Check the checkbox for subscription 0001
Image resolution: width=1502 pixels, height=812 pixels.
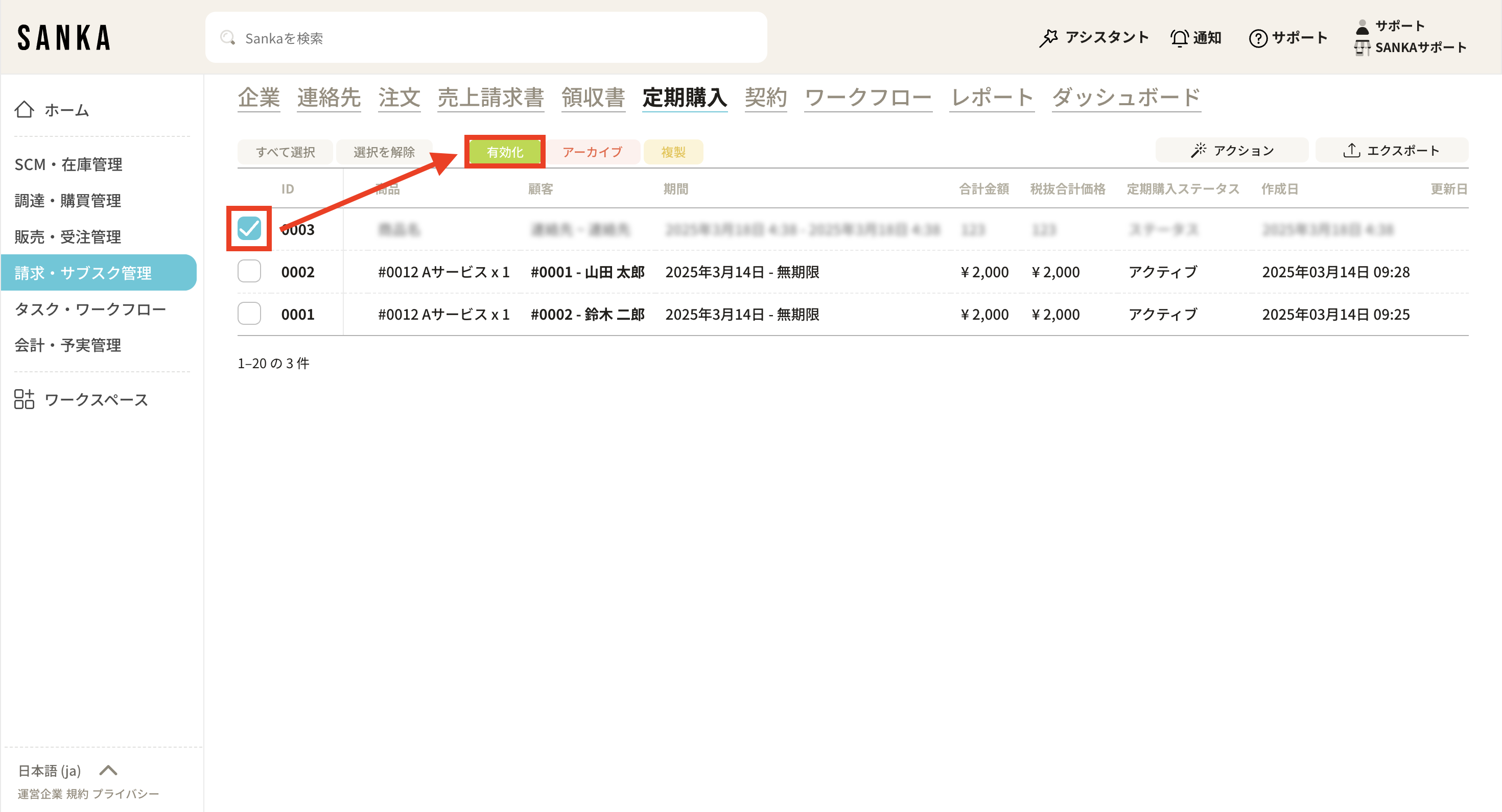click(249, 314)
